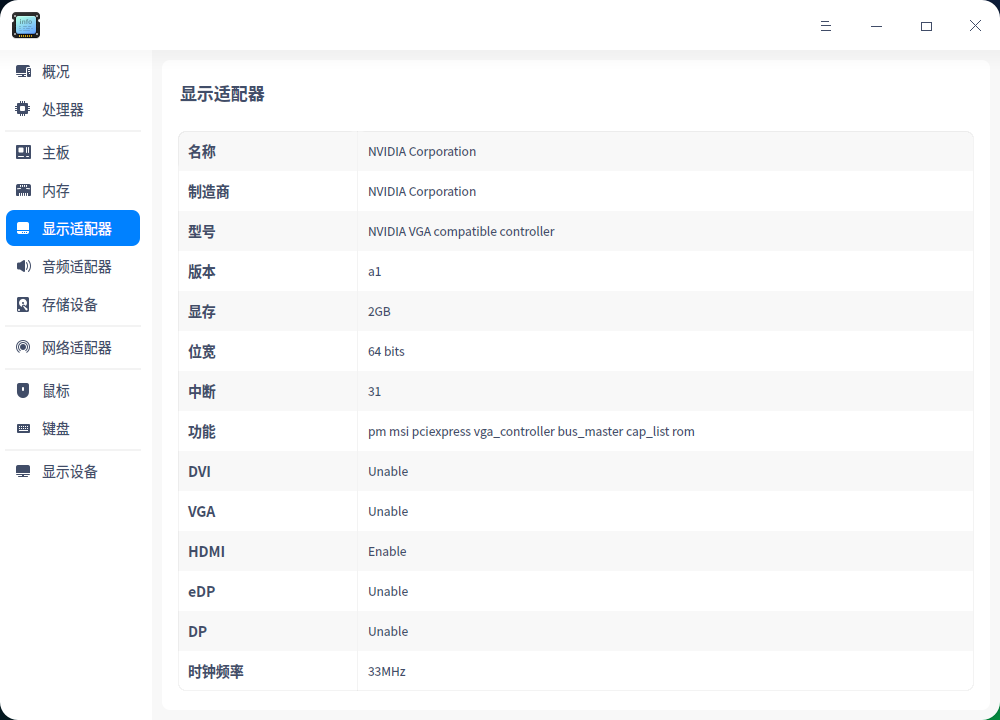
Task: Click 'NVIDIA Corporation' in 名称 row
Action: tap(422, 152)
